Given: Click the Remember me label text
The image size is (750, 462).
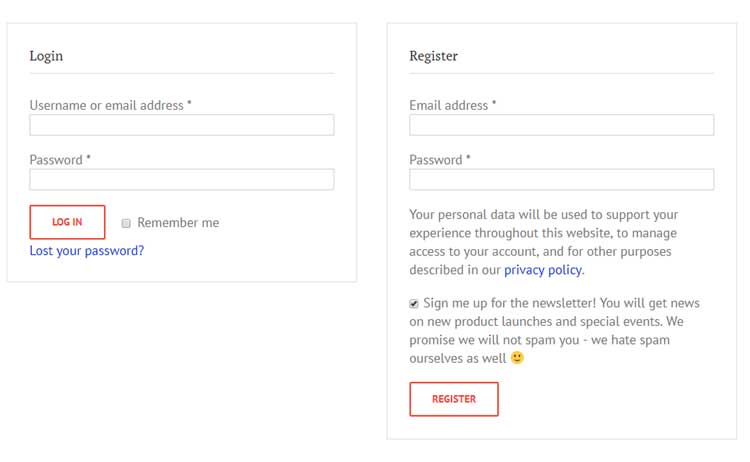Looking at the screenshot, I should (178, 223).
